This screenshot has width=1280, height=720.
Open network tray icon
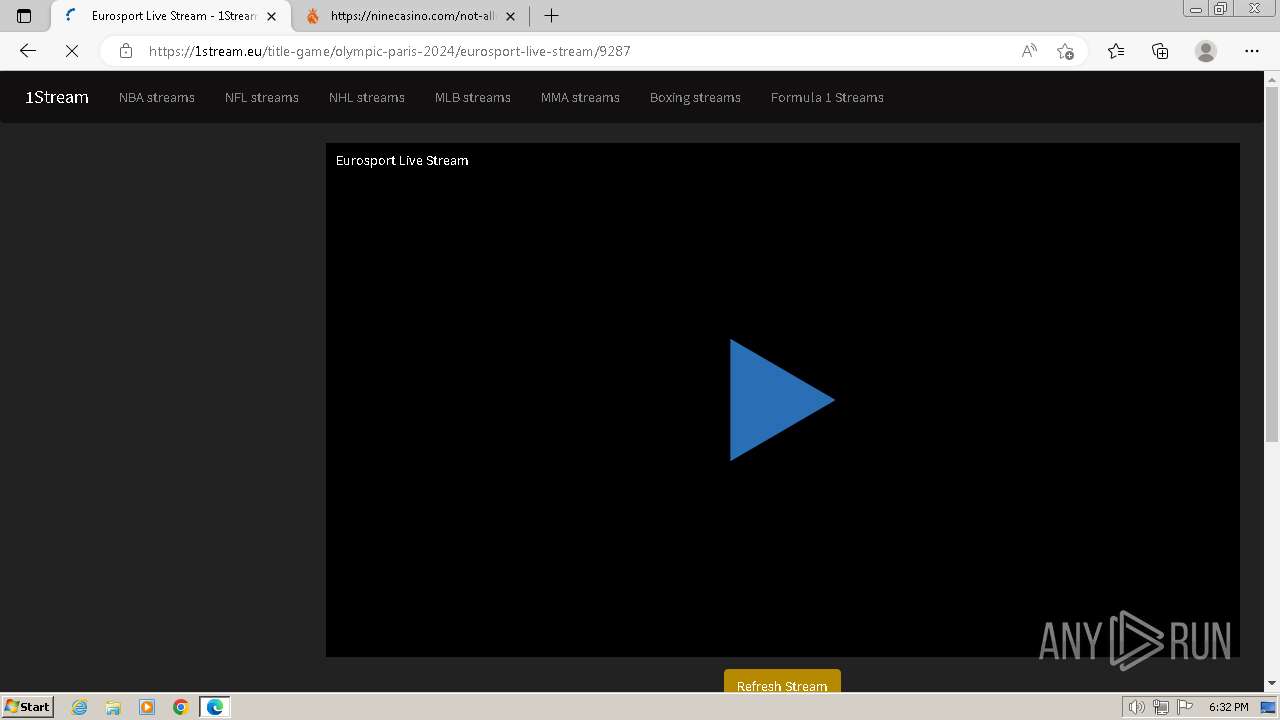pyautogui.click(x=1161, y=707)
